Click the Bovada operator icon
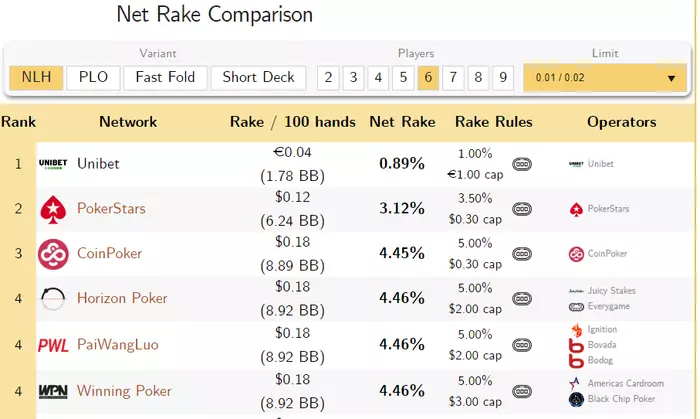Image resolution: width=700 pixels, height=419 pixels. [x=576, y=345]
